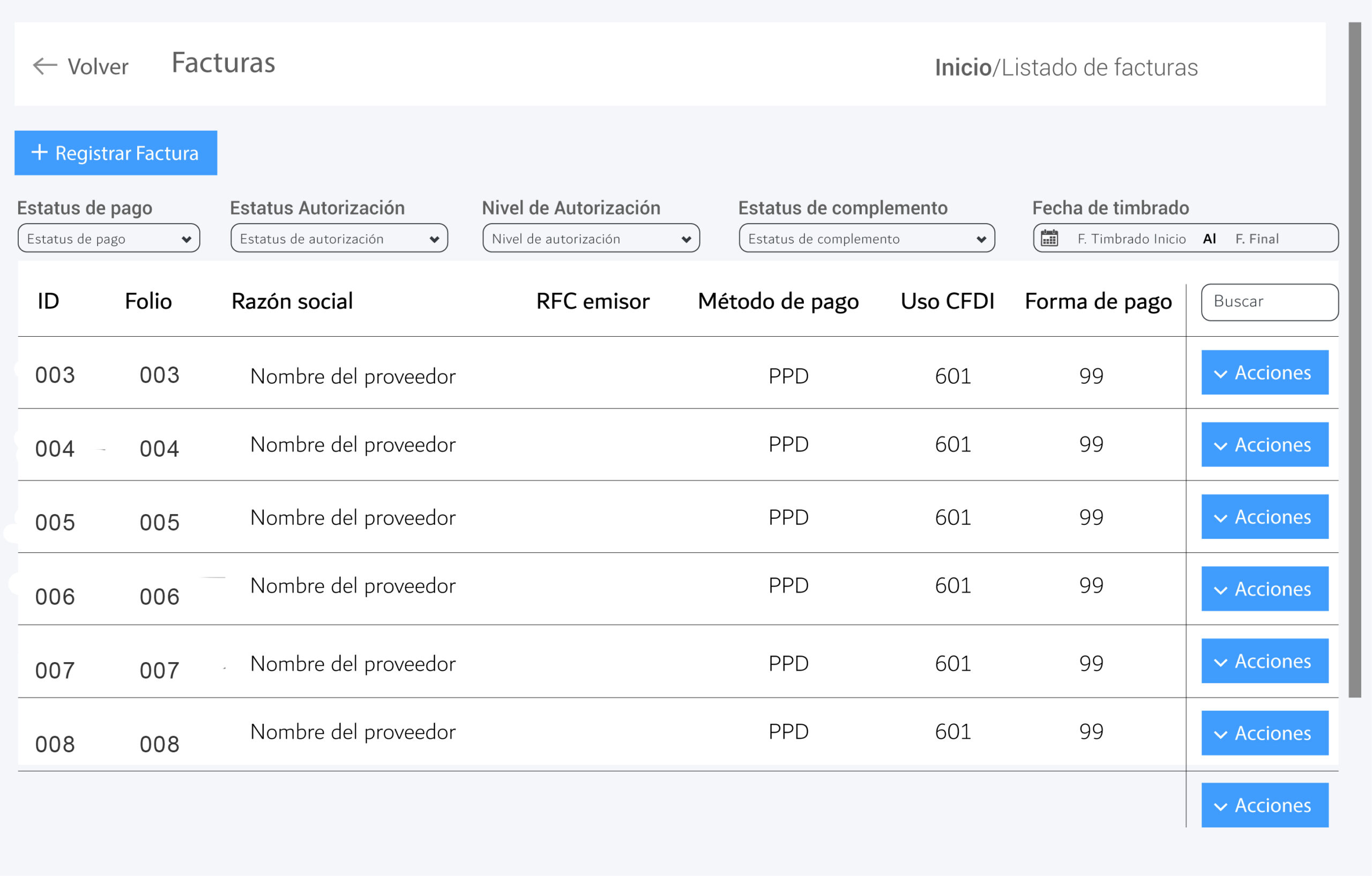Open the Acciones dropdown for row 007
This screenshot has height=876, width=1372.
[x=1264, y=660]
